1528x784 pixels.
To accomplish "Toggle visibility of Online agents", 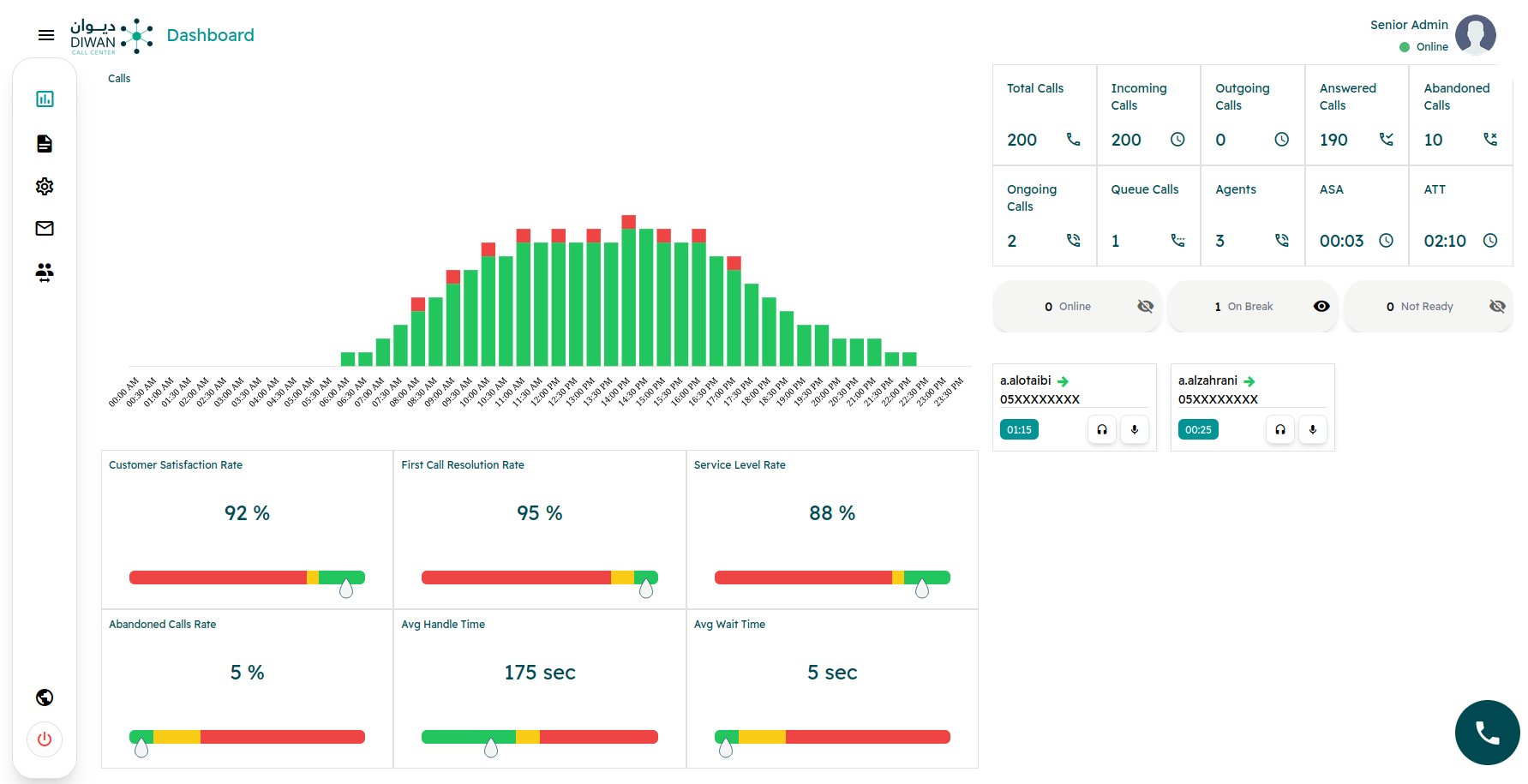I will click(x=1145, y=307).
